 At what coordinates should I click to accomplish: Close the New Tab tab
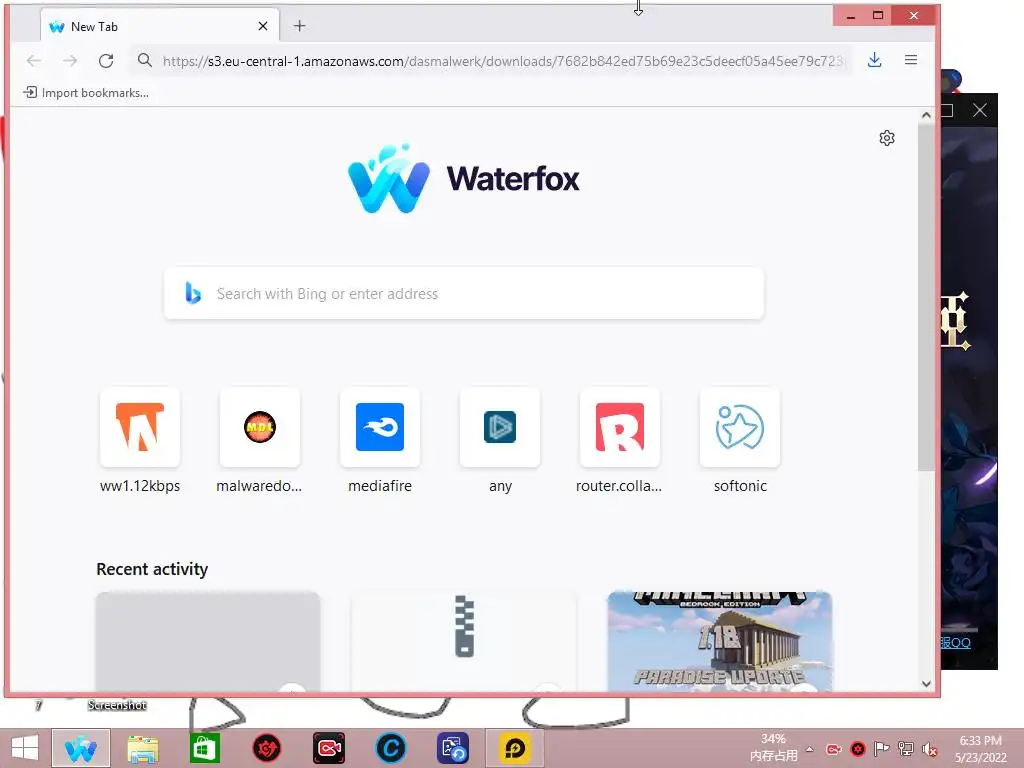263,26
